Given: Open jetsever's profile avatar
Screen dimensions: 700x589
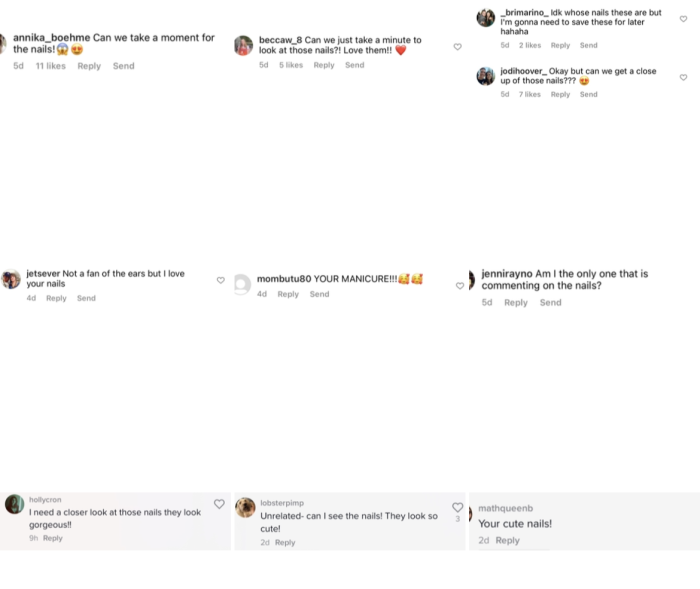Looking at the screenshot, I should (11, 280).
